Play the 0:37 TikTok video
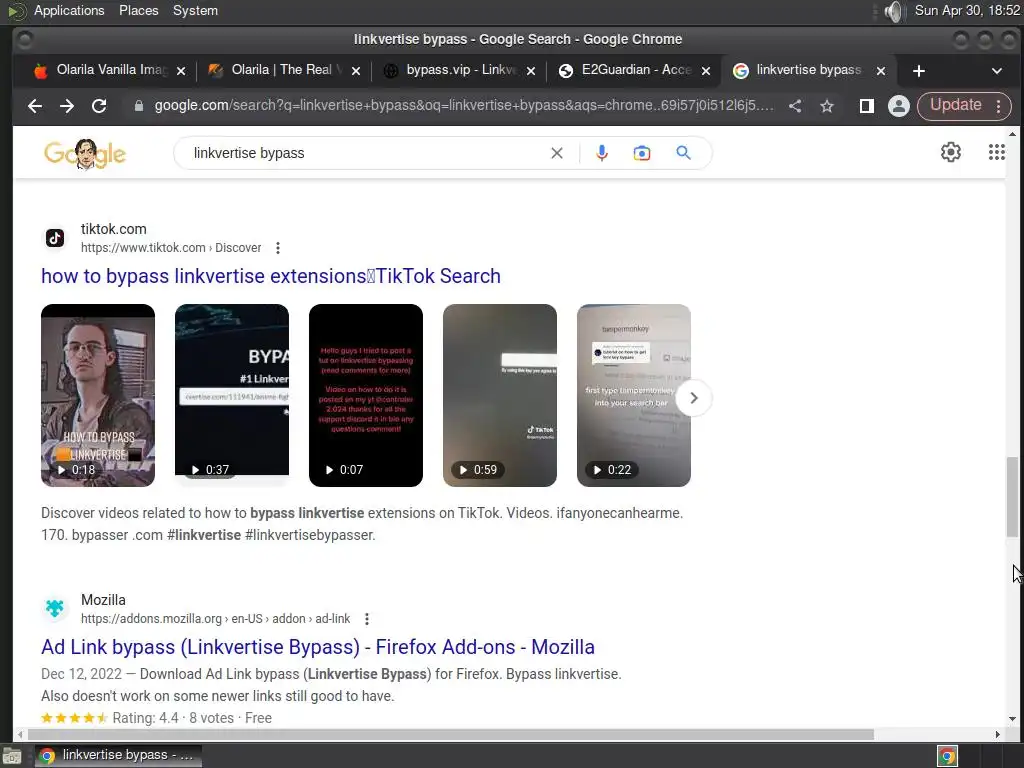 pos(232,395)
